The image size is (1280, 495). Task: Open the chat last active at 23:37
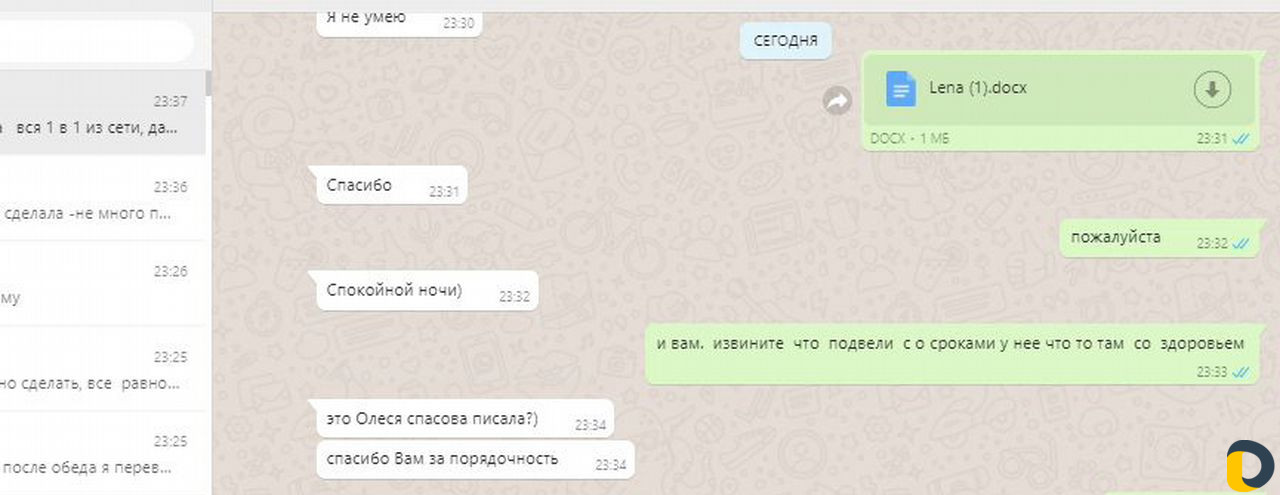click(x=103, y=113)
